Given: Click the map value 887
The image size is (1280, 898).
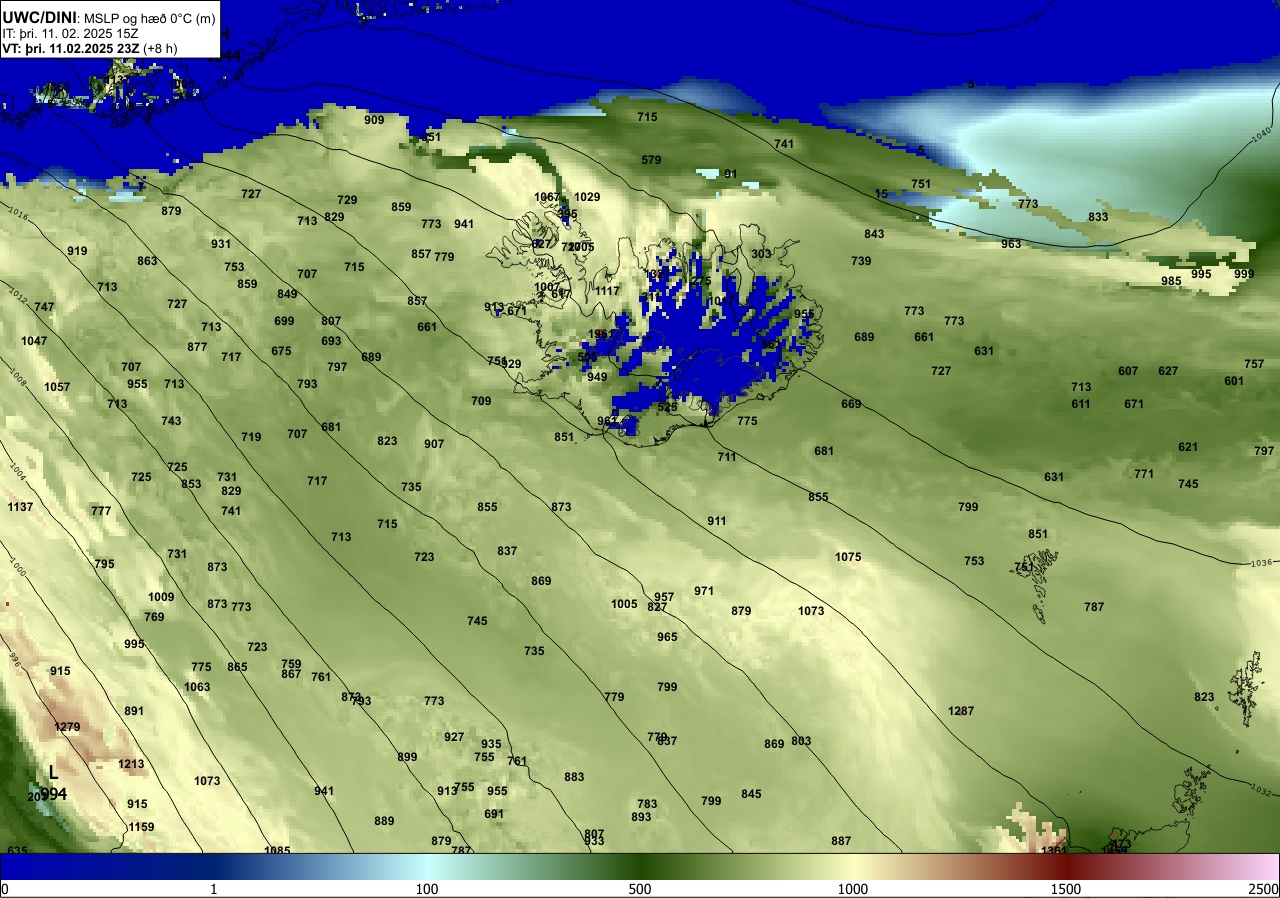Looking at the screenshot, I should (x=841, y=841).
